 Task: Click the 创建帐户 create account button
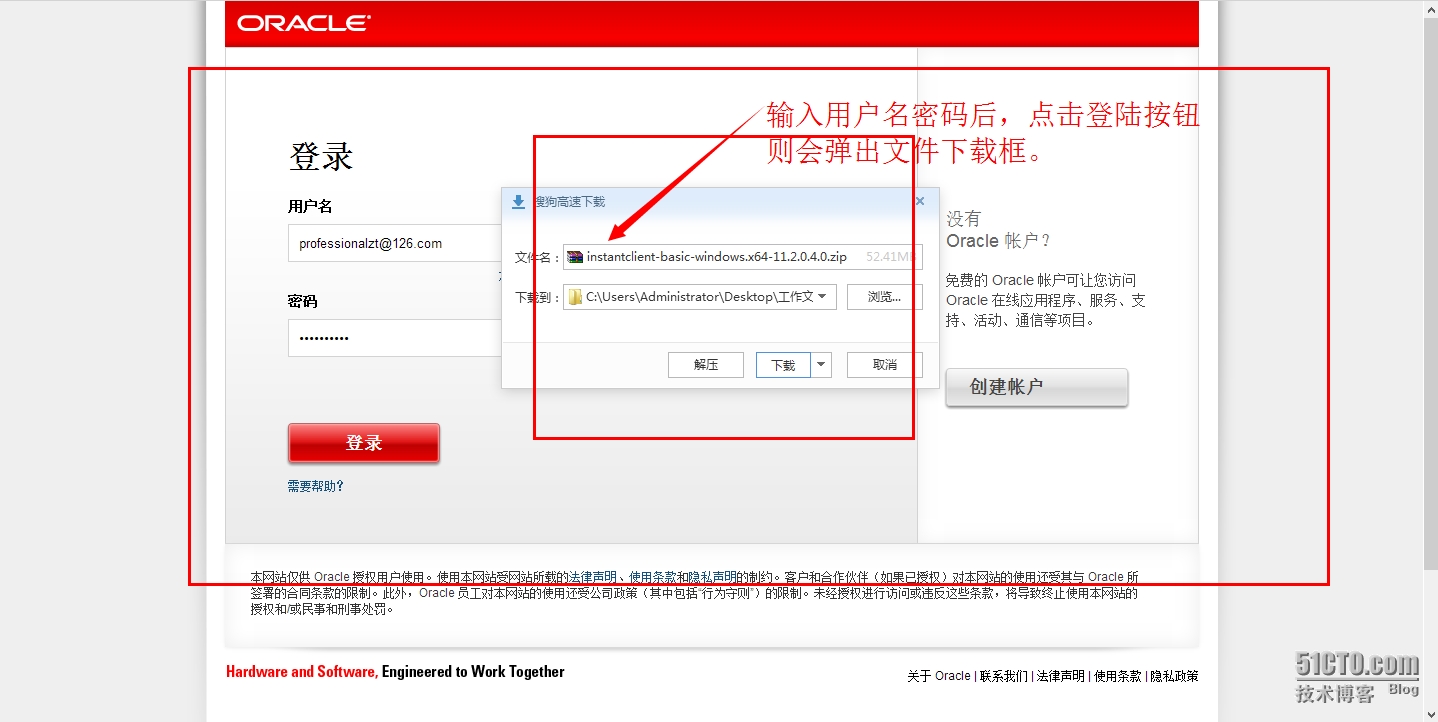1037,387
